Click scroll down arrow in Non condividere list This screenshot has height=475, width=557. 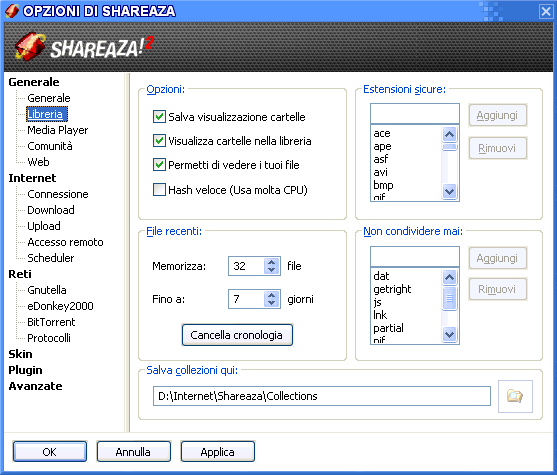point(450,334)
